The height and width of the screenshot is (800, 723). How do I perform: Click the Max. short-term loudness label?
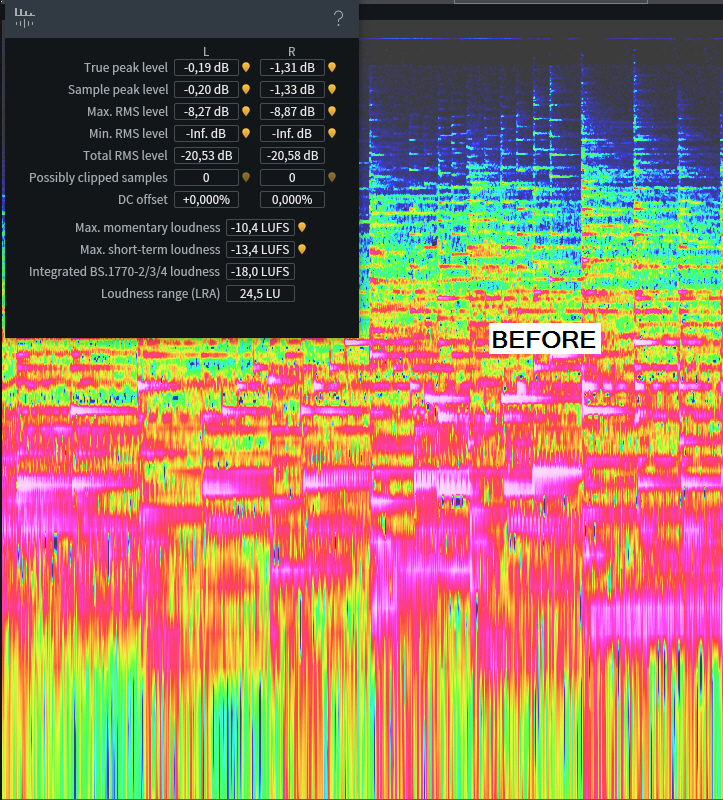coord(150,249)
